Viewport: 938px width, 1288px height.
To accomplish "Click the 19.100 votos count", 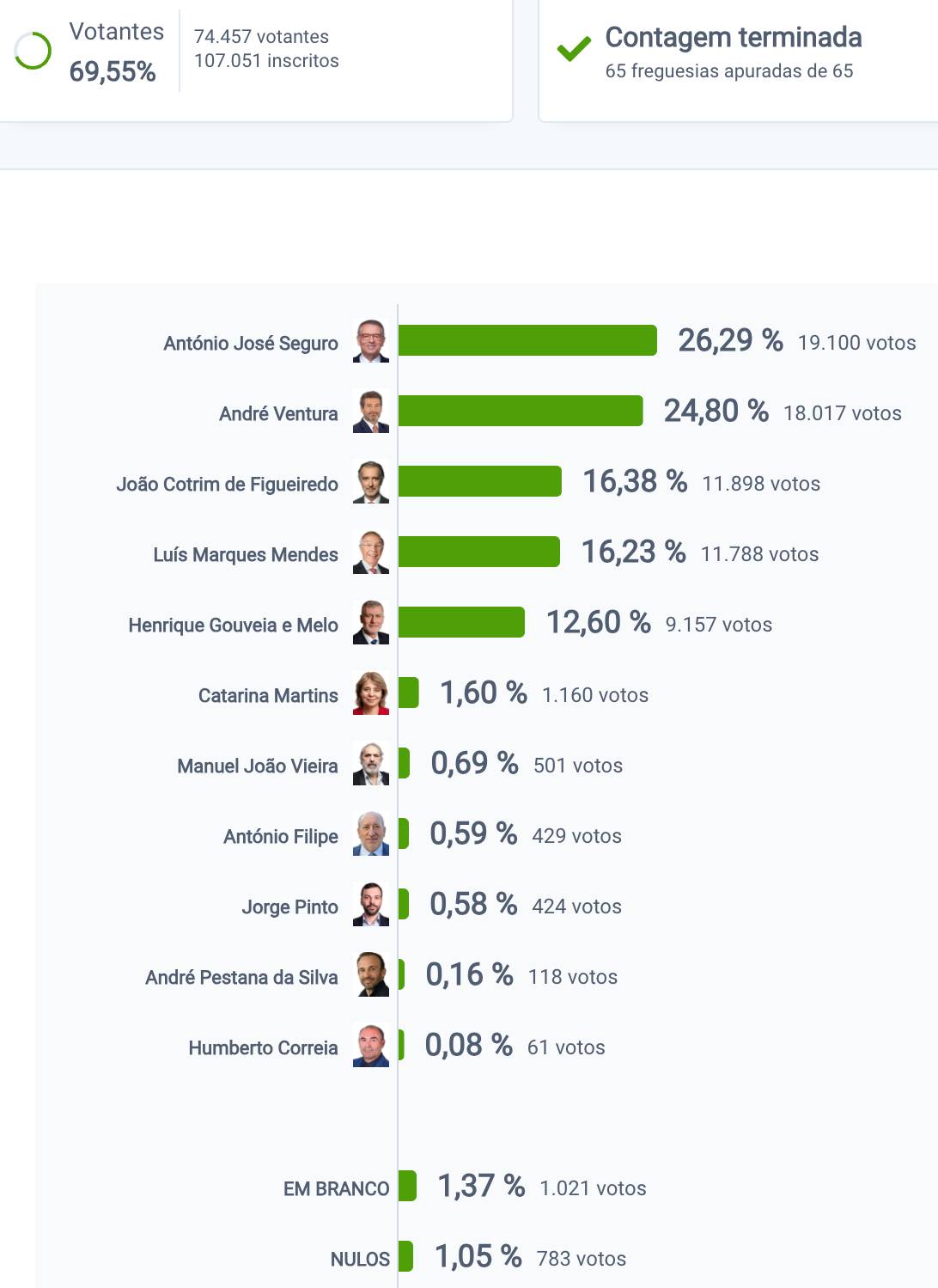I will pyautogui.click(x=856, y=343).
